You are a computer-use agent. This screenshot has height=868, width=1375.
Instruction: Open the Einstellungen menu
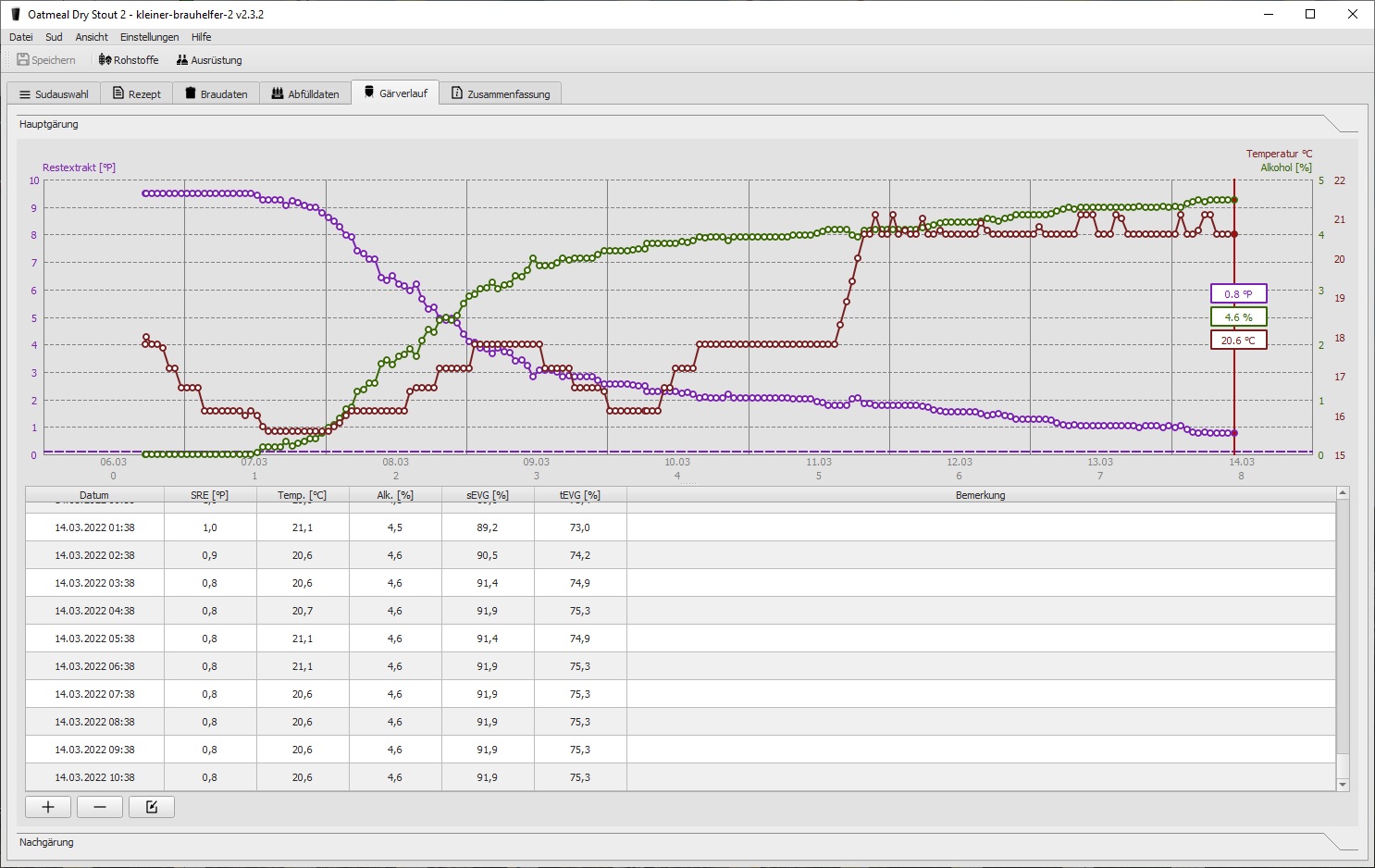[x=149, y=37]
